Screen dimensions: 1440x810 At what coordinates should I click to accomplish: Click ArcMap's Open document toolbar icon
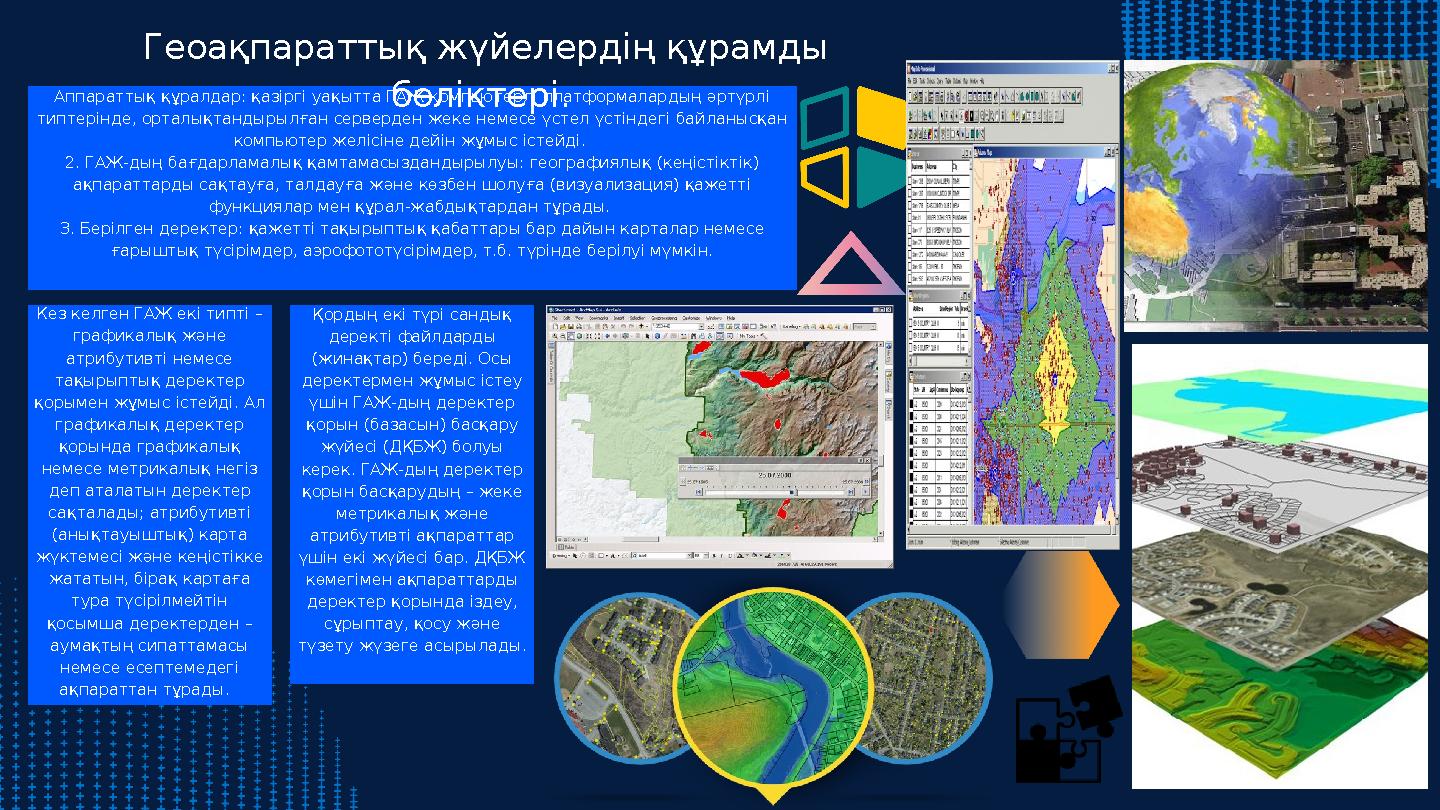pyautogui.click(x=563, y=327)
